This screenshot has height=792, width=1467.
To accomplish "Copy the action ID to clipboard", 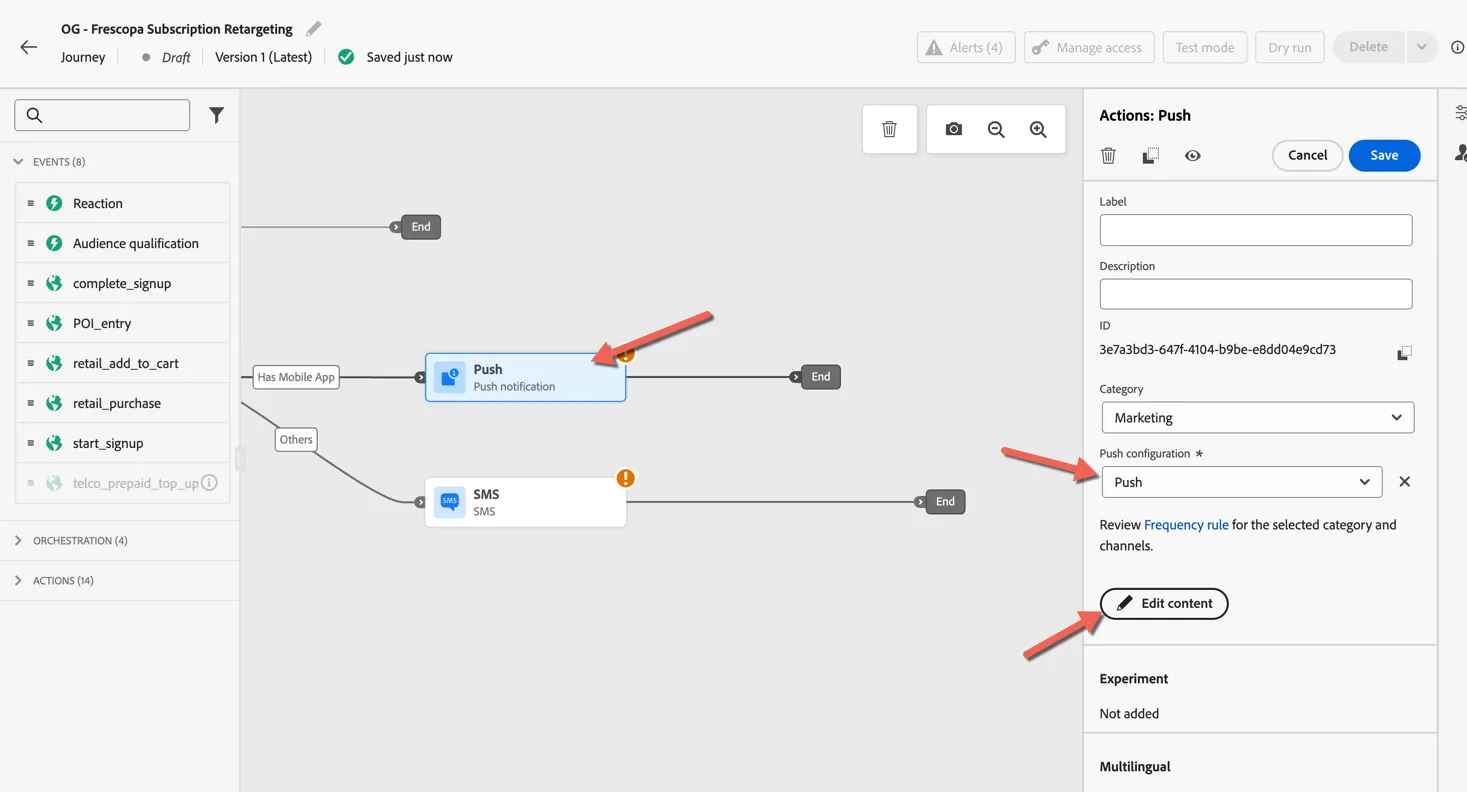I will click(x=1404, y=353).
